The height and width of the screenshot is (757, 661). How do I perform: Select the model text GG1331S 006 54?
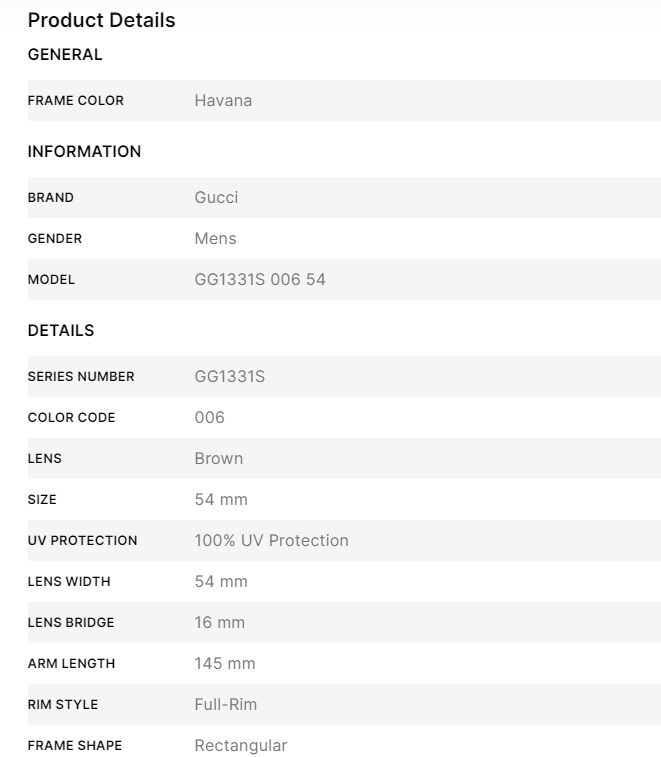(x=260, y=280)
